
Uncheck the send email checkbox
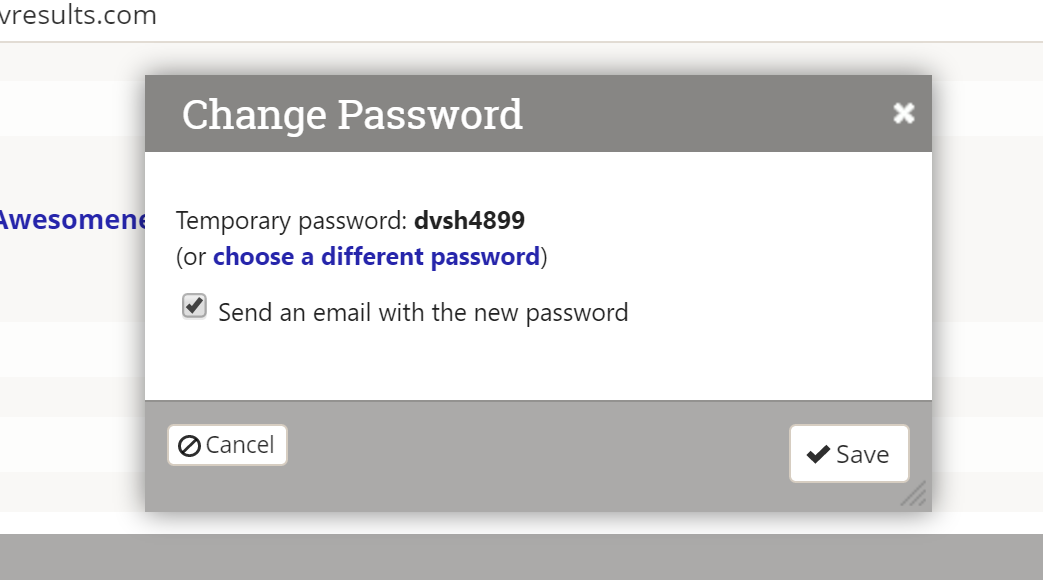click(x=194, y=306)
